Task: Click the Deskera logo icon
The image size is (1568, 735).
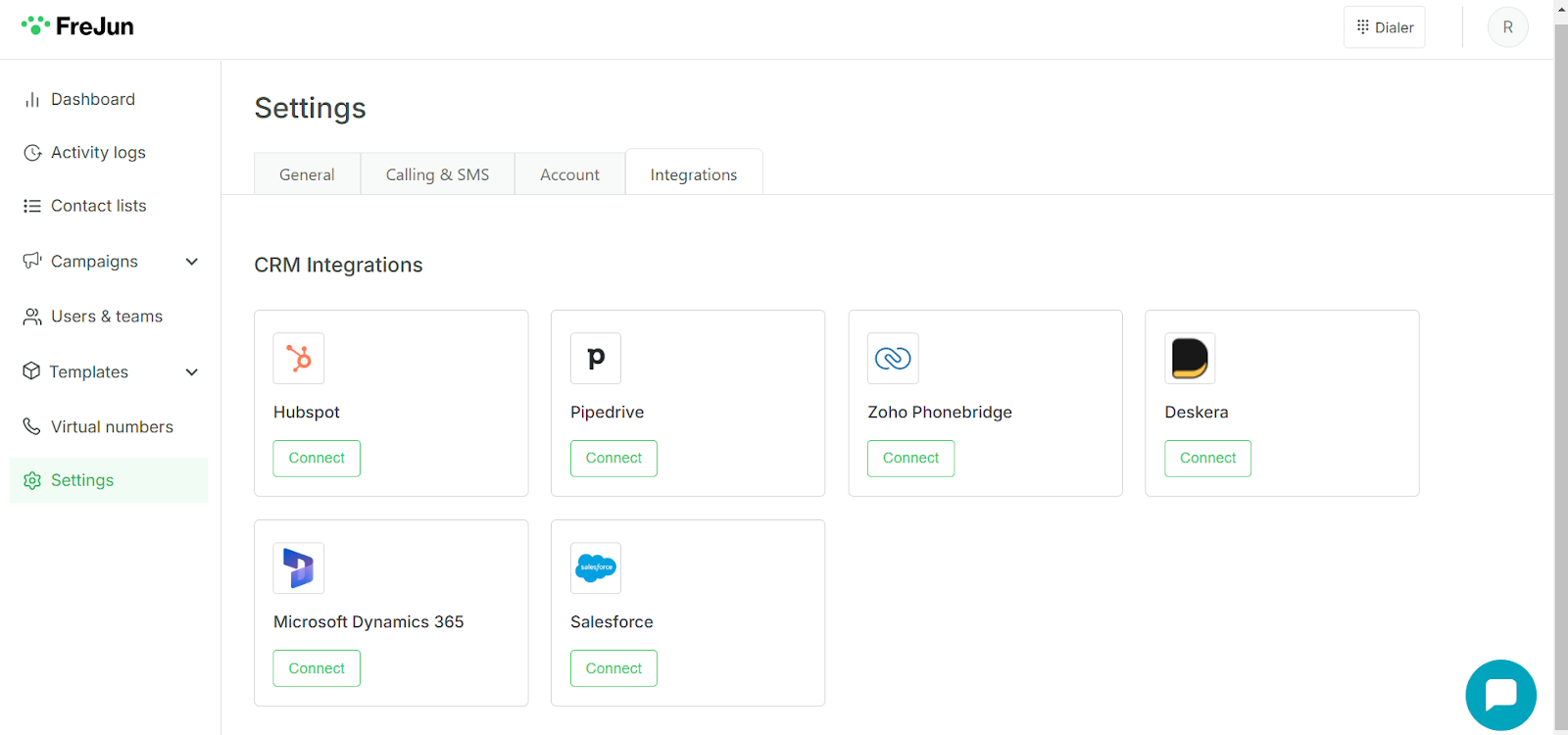Action: pyautogui.click(x=1190, y=359)
